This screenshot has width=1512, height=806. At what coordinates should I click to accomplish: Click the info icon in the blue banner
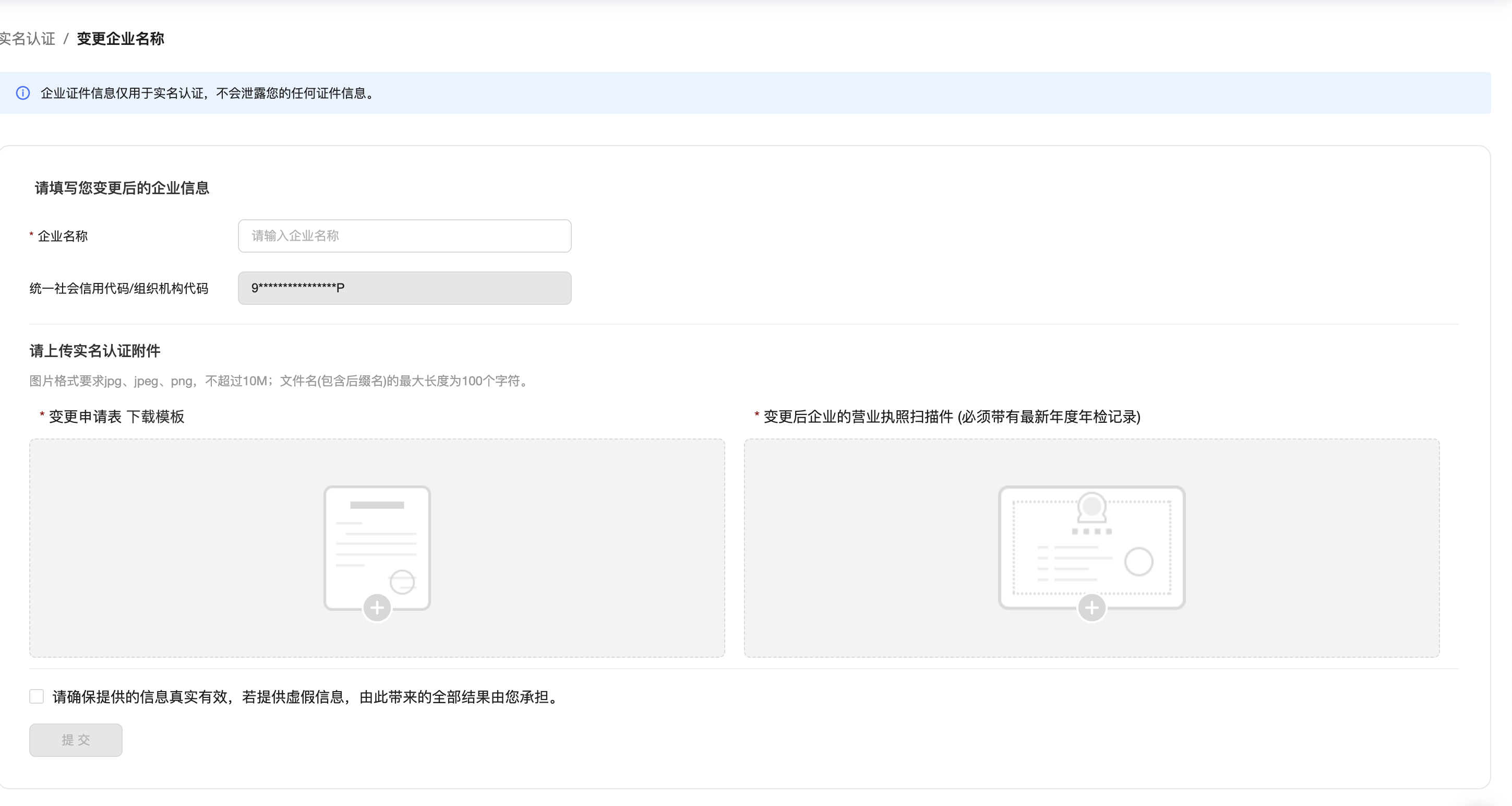[x=23, y=93]
